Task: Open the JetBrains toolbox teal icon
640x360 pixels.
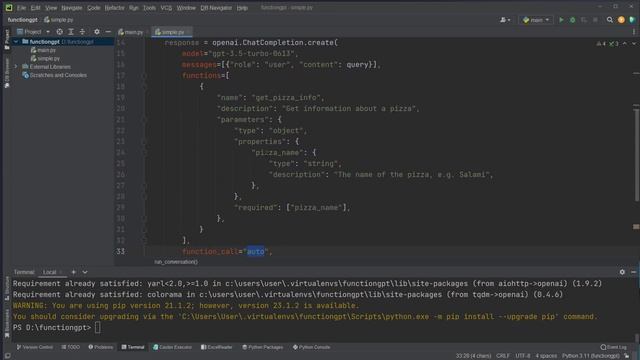Action: click(x=632, y=20)
